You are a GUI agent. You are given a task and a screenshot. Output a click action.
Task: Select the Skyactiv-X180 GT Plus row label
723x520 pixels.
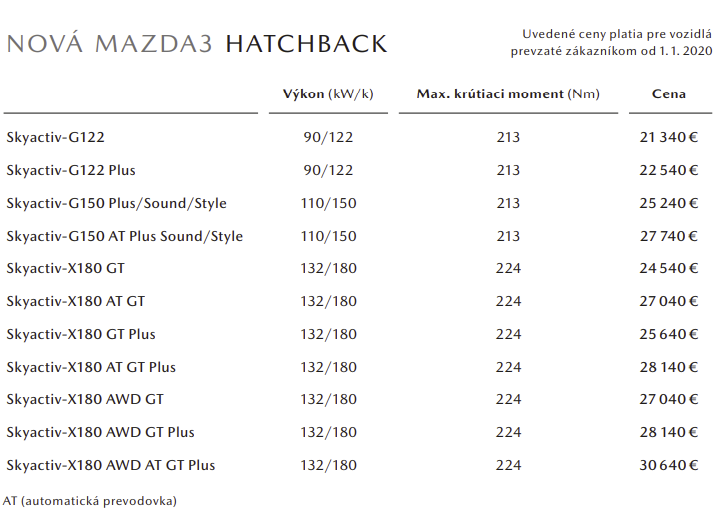81,334
